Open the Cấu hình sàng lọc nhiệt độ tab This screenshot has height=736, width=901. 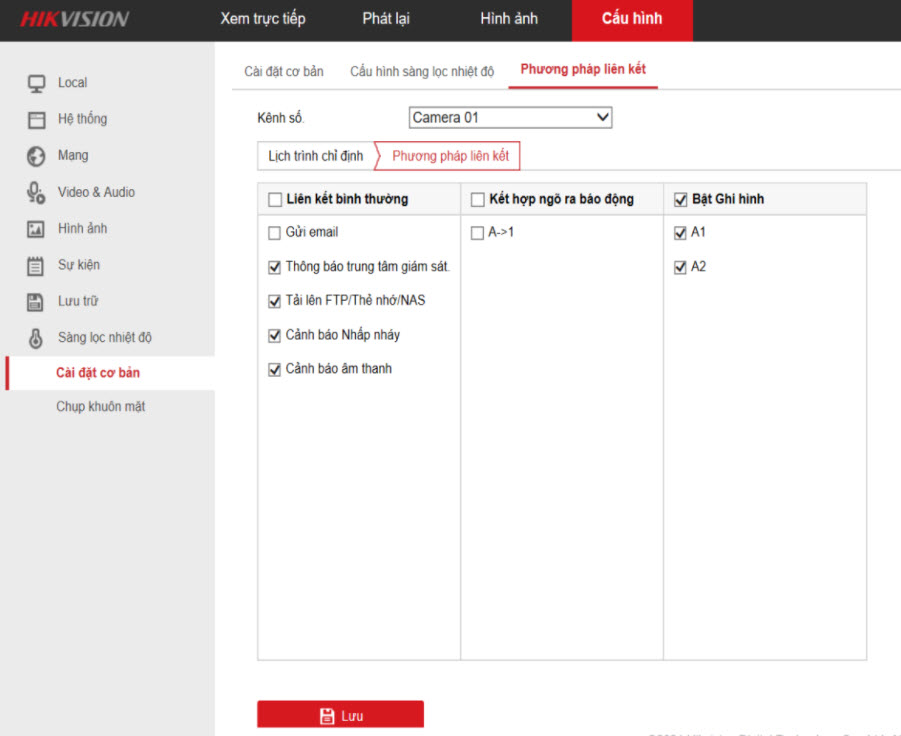coord(422,71)
